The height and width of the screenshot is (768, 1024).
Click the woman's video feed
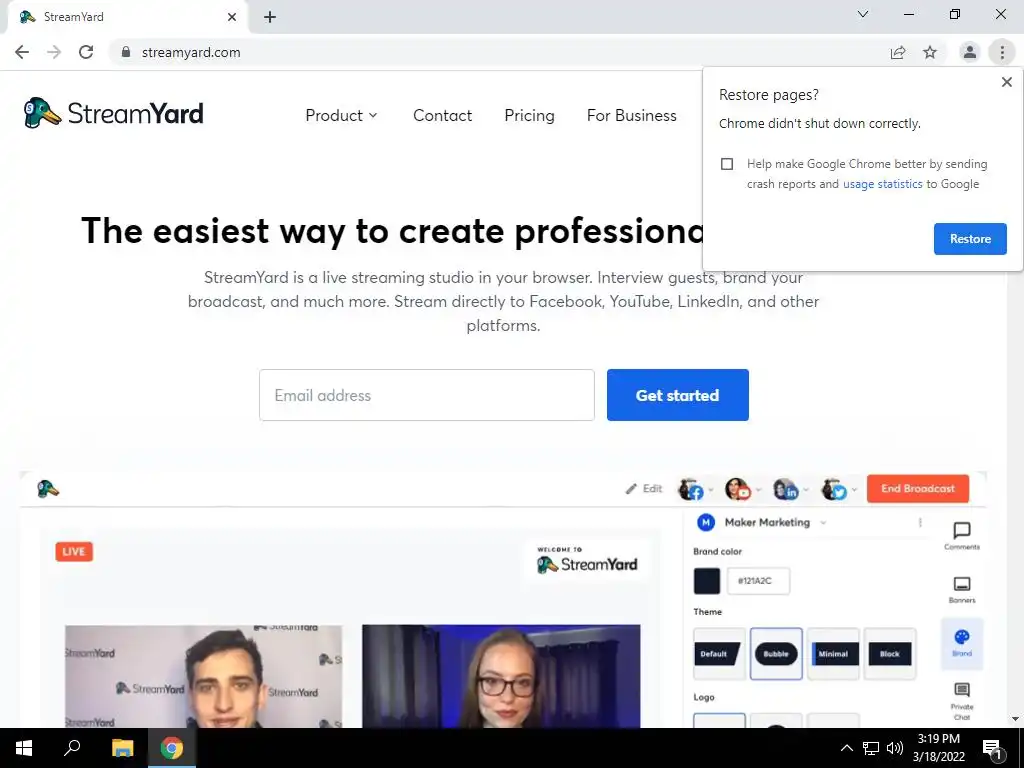pyautogui.click(x=501, y=677)
